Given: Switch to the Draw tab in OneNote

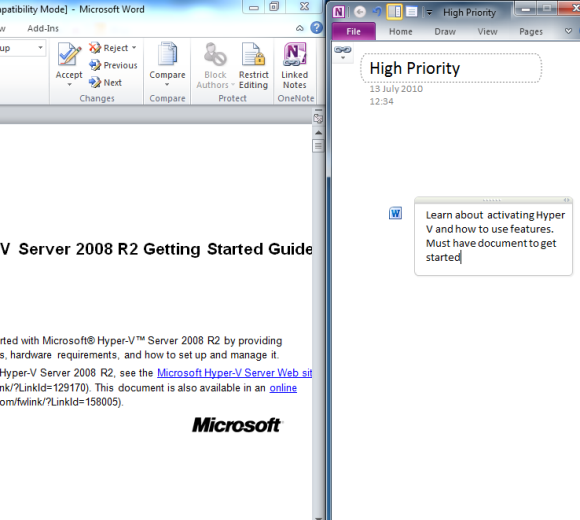Looking at the screenshot, I should click(x=445, y=32).
